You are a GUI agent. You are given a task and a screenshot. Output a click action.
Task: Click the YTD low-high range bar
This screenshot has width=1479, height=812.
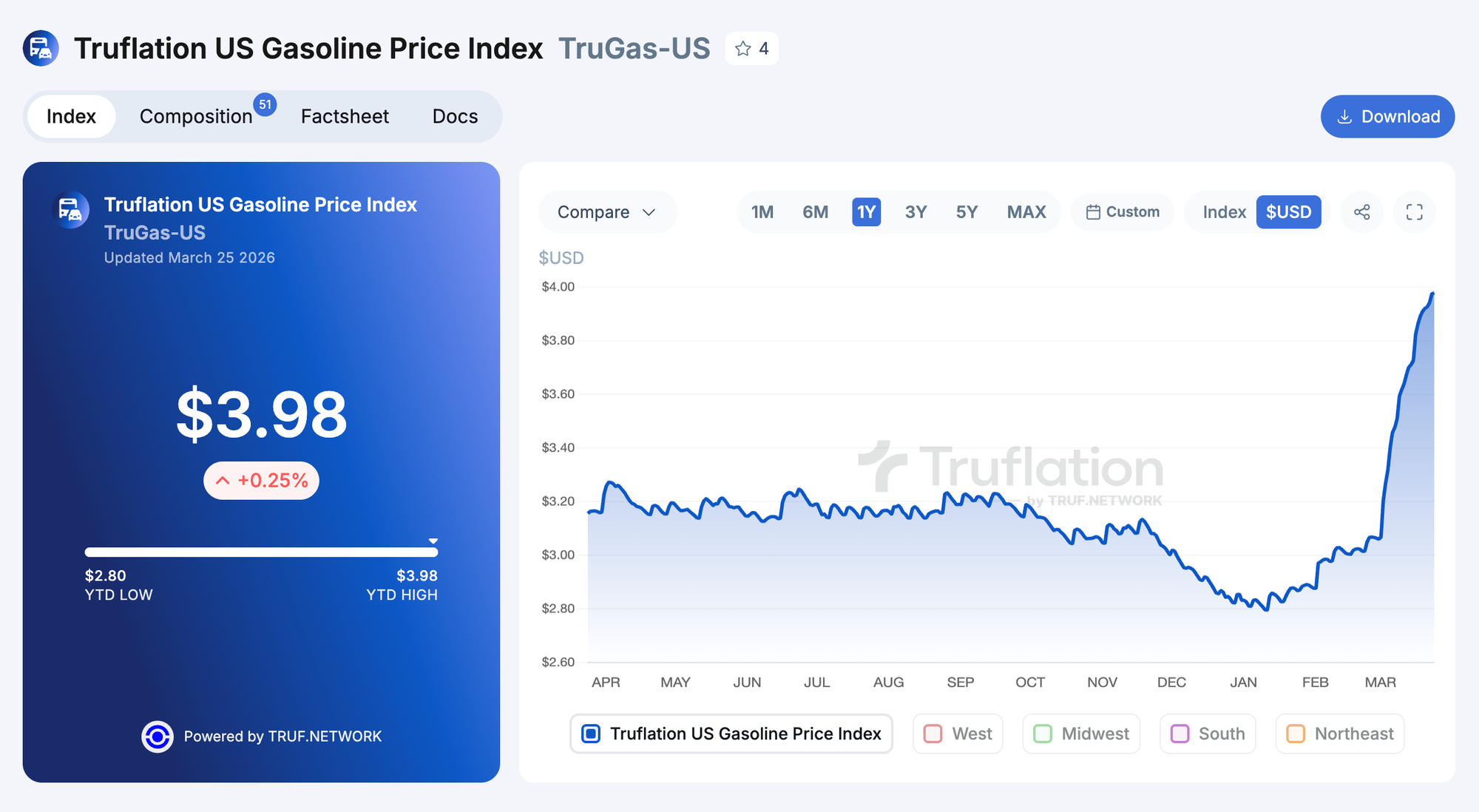coord(261,552)
